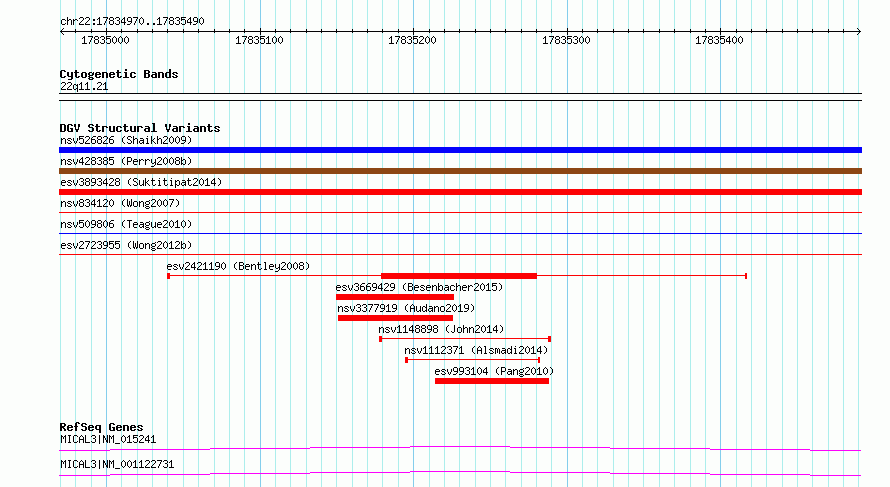The width and height of the screenshot is (890, 487).
Task: Click ruler position 17835300
Action: click(x=566, y=40)
